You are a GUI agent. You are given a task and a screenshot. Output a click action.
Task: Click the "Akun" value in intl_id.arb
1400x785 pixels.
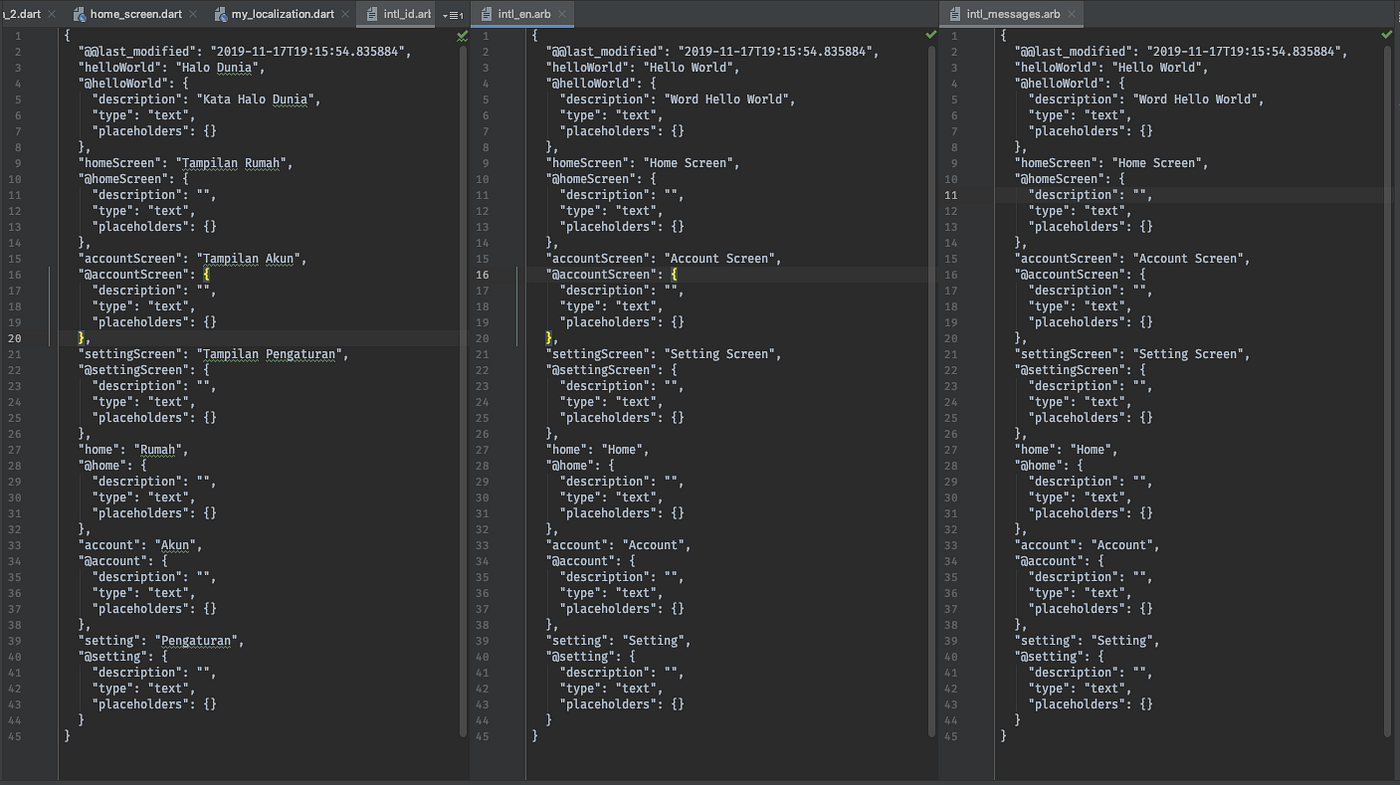(174, 545)
